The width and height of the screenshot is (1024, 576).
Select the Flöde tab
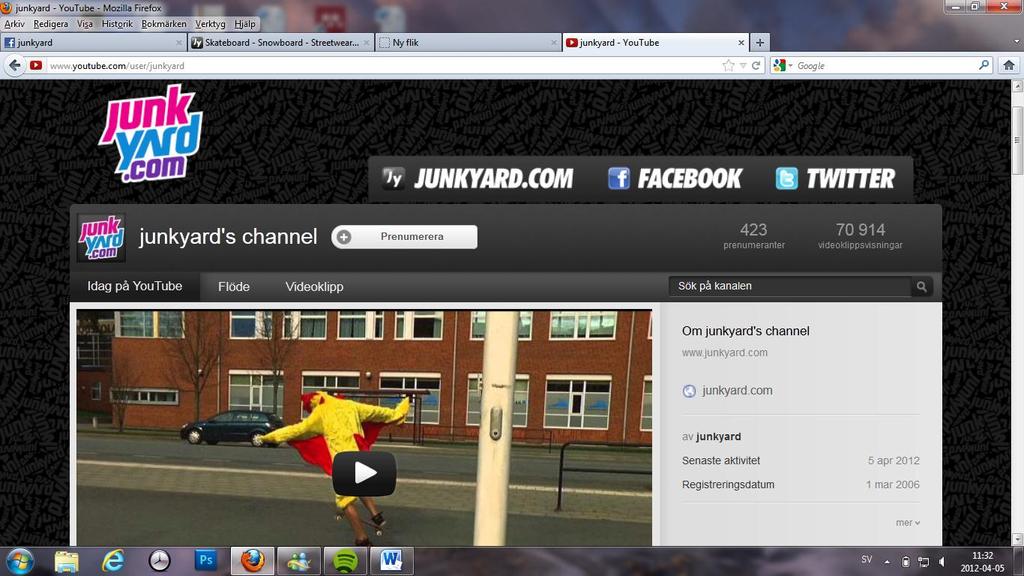234,287
